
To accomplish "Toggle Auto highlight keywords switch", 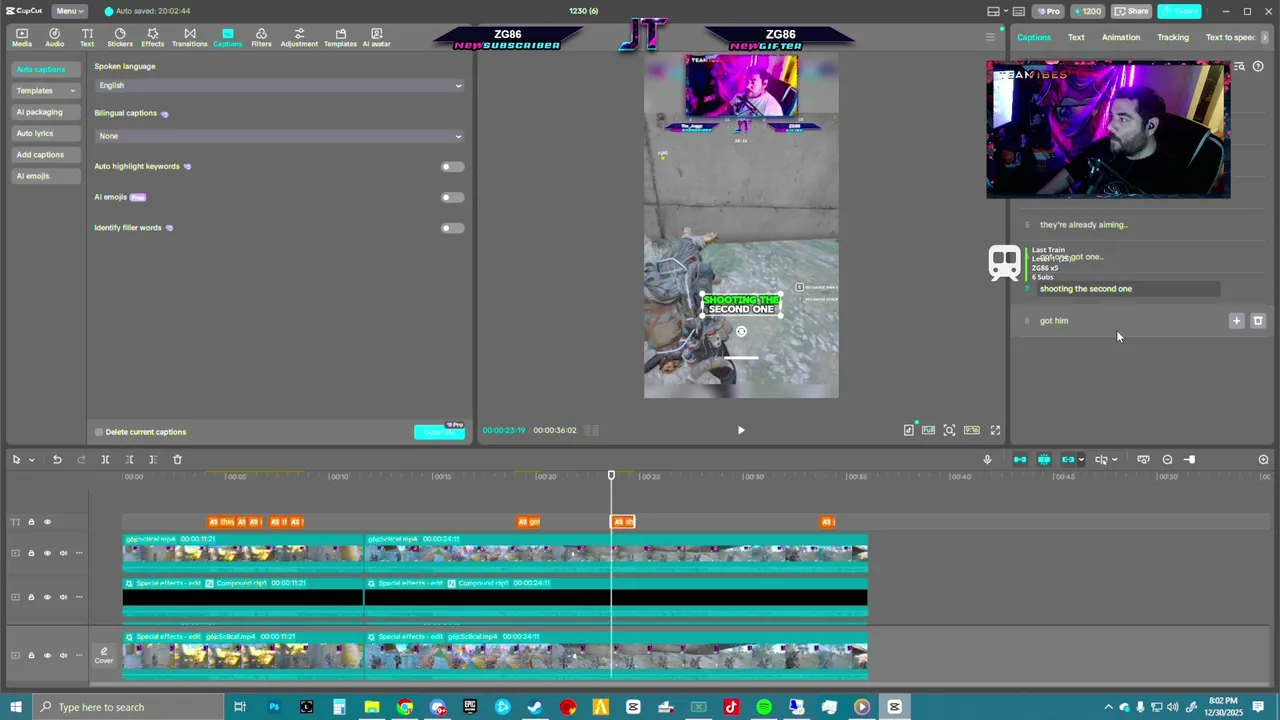I will click(x=452, y=167).
